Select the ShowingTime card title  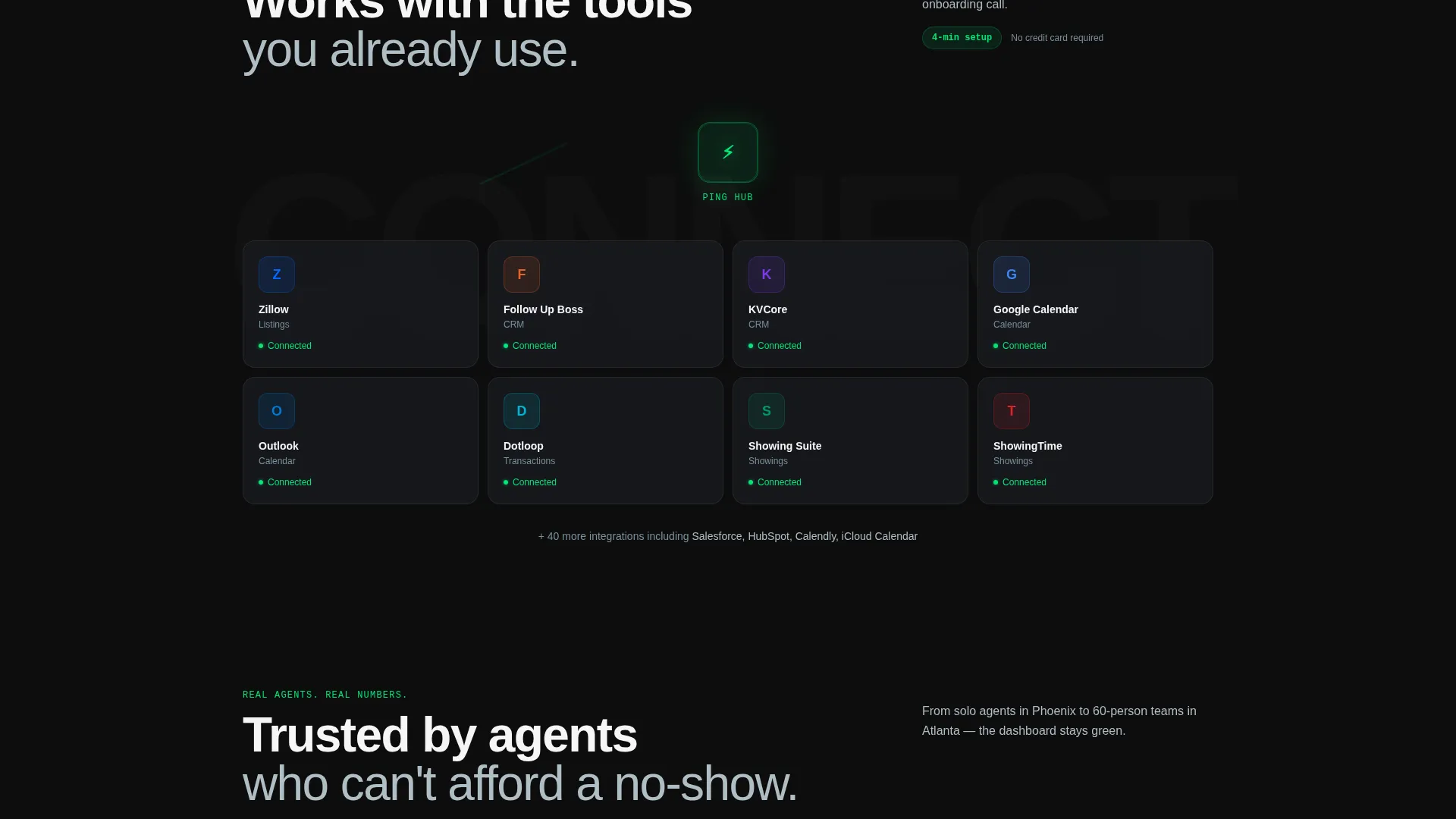point(1028,446)
